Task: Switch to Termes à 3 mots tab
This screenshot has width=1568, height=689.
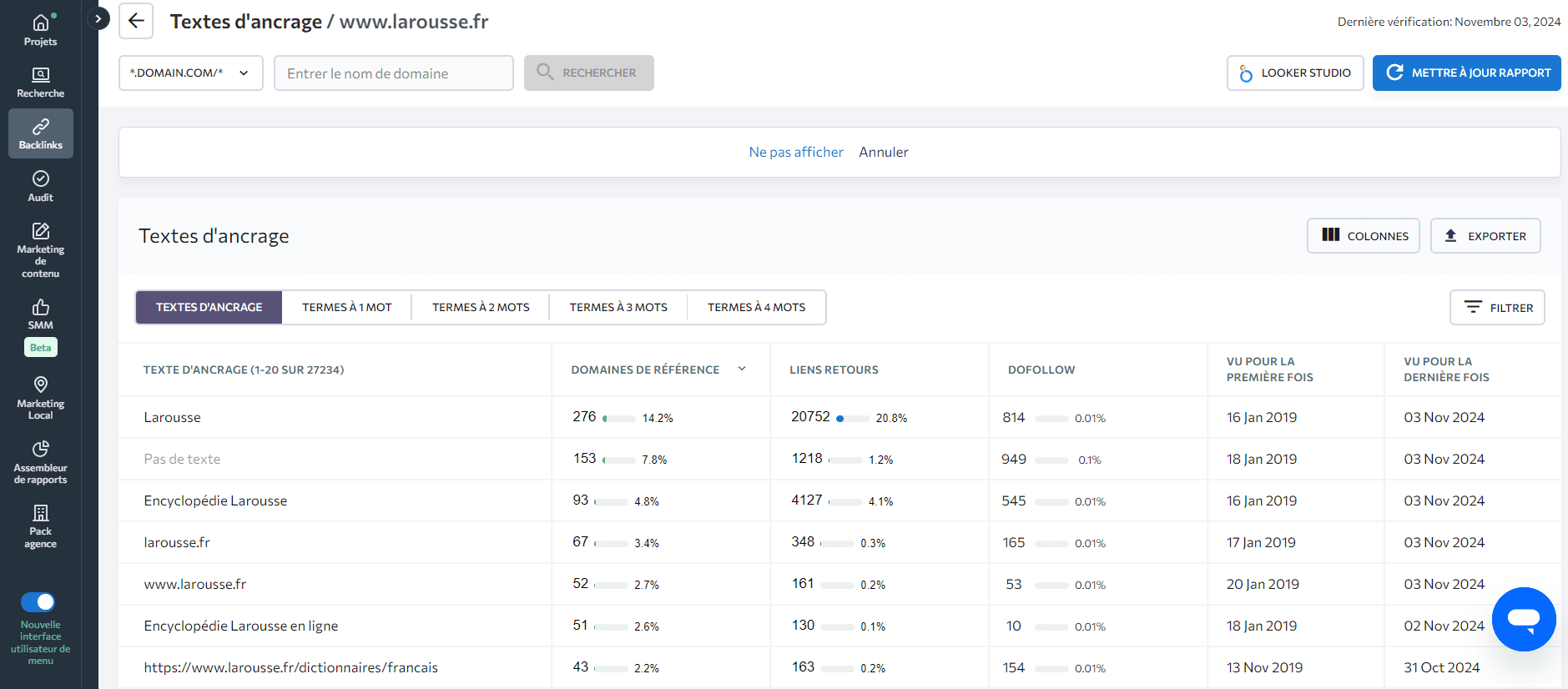Action: (x=618, y=307)
